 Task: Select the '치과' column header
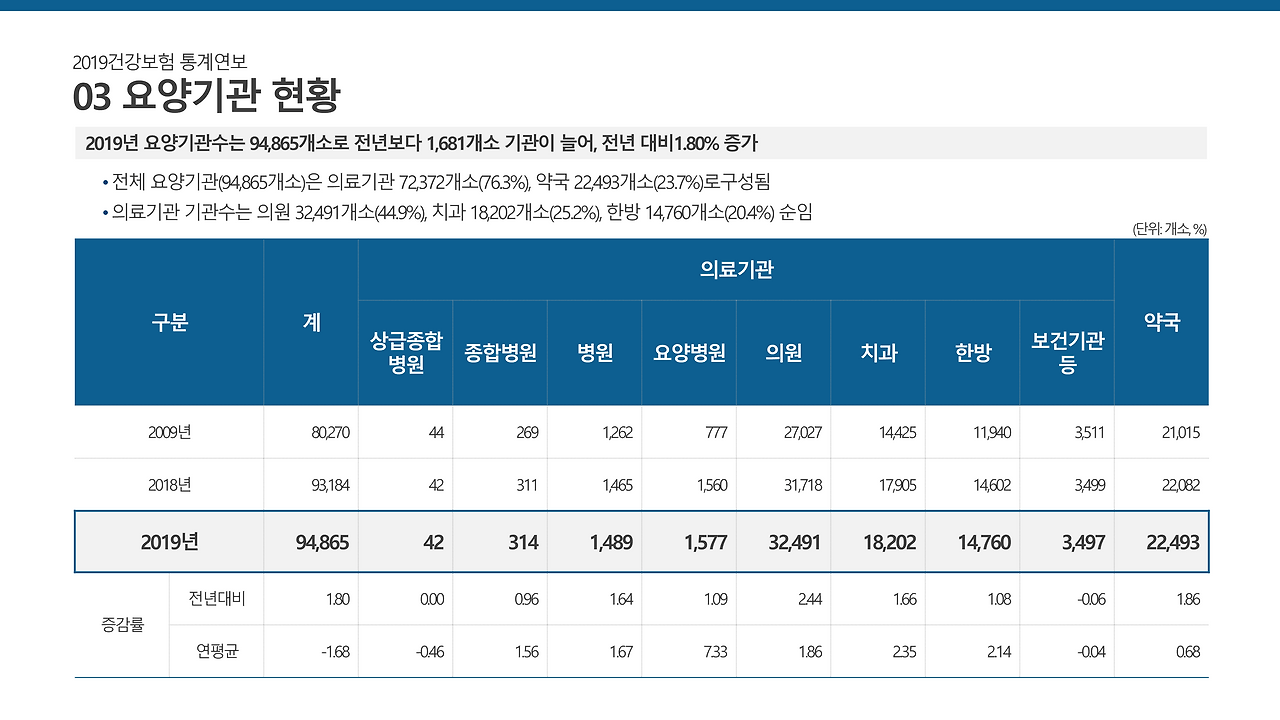click(878, 353)
